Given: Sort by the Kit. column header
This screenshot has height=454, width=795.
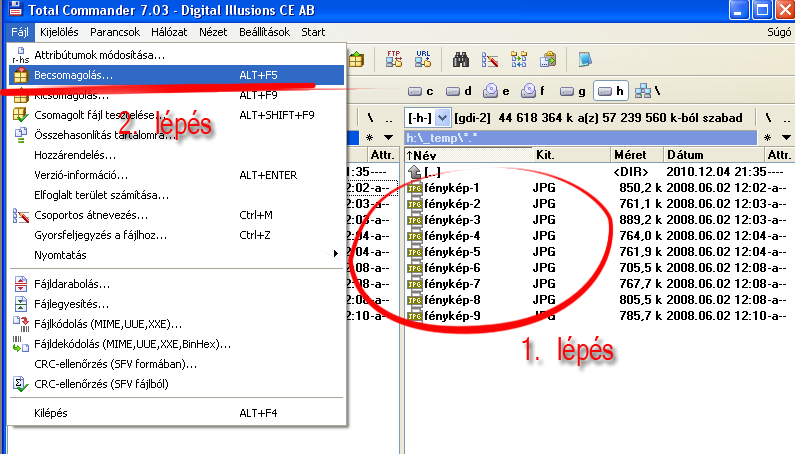Looking at the screenshot, I should 571,155.
